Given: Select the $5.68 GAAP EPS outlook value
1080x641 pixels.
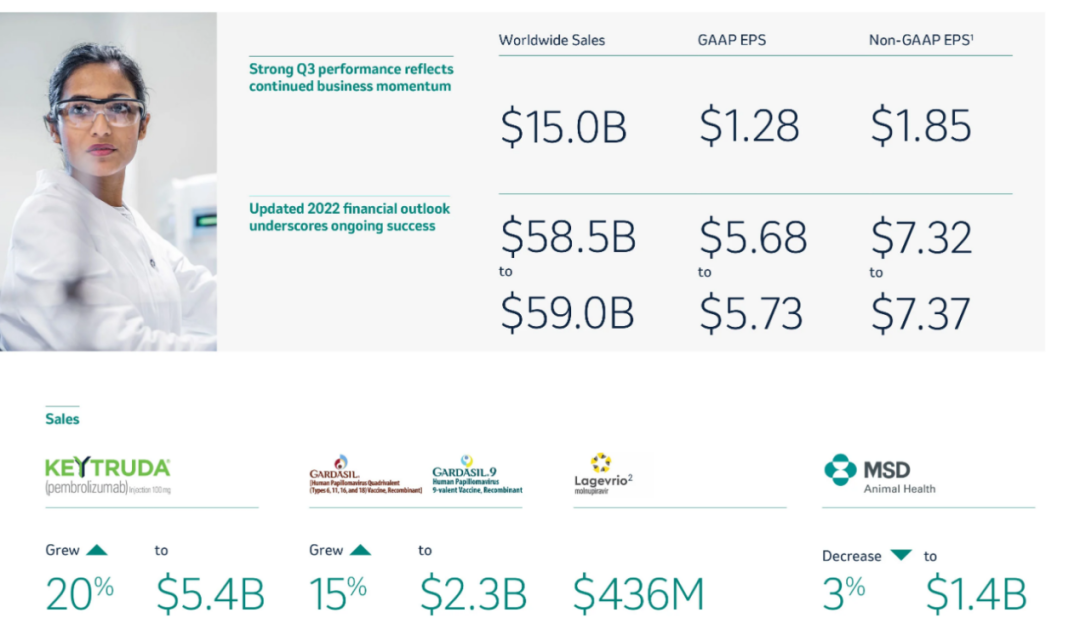Looking at the screenshot, I should (x=753, y=237).
